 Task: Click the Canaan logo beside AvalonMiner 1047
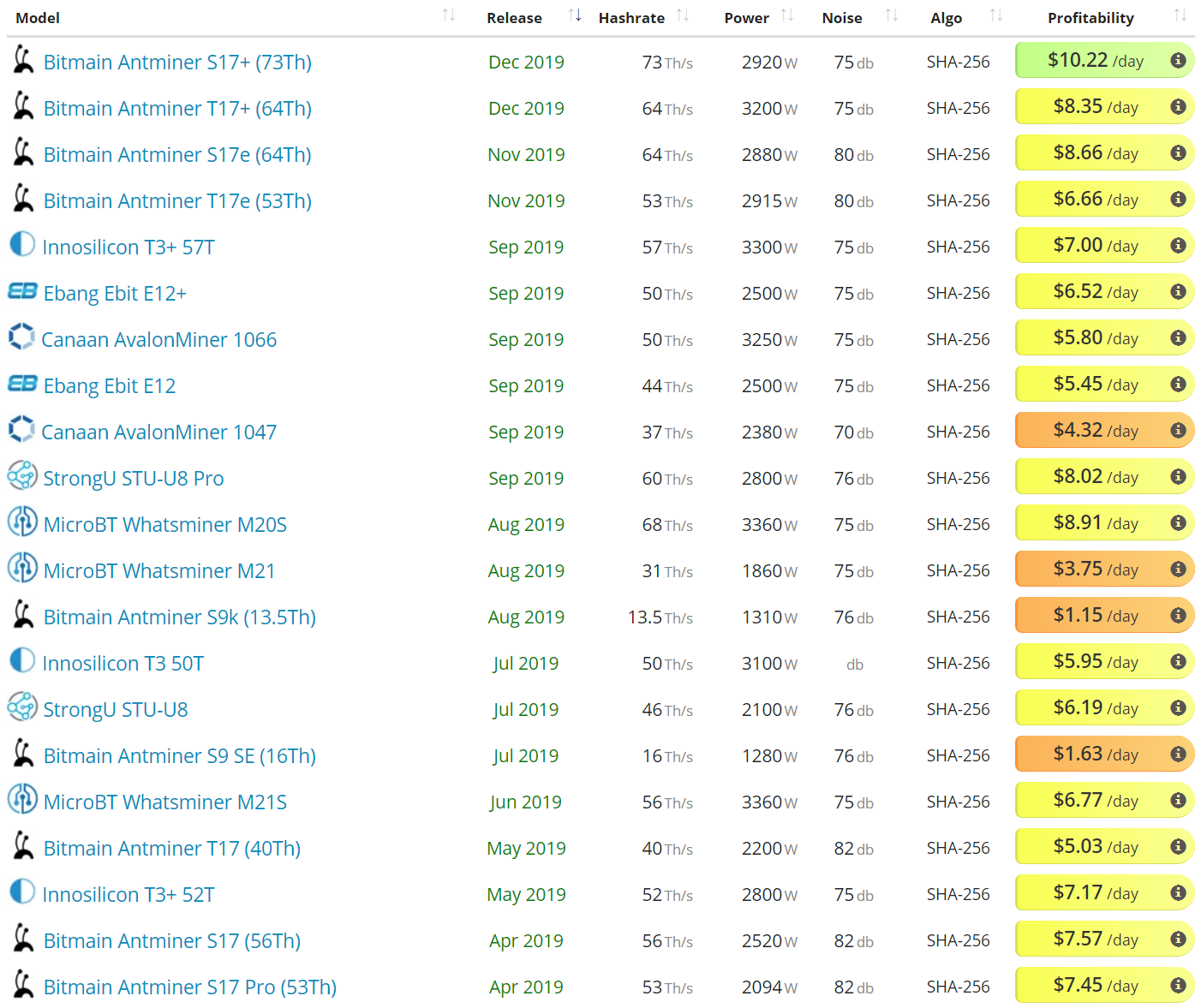(21, 429)
